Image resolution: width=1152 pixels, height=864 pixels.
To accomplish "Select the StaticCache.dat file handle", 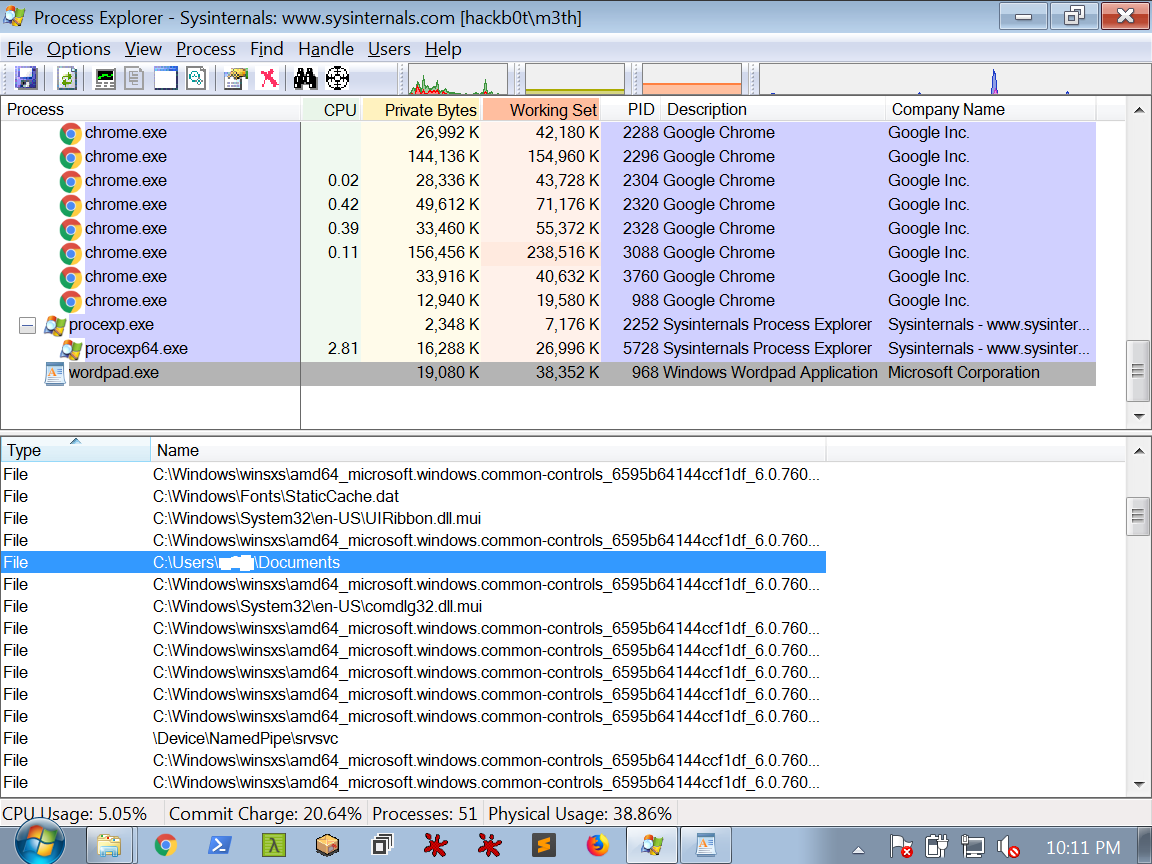I will 414,497.
